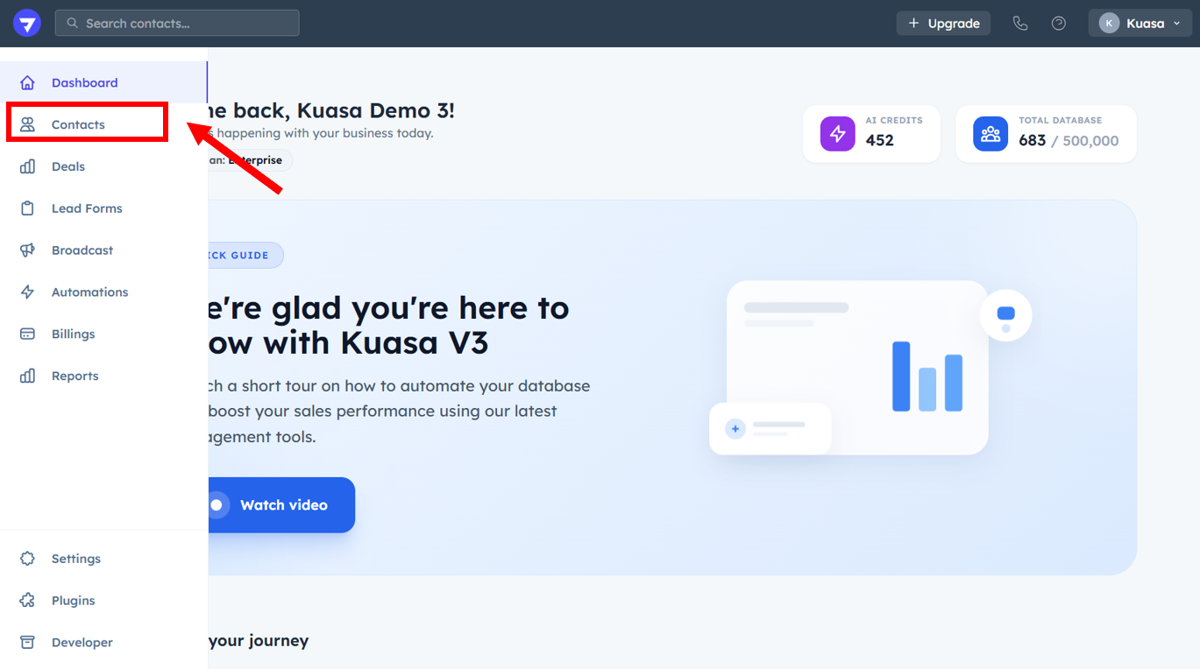The height and width of the screenshot is (669, 1200).
Task: Click the Automations lightning bolt icon
Action: point(28,292)
